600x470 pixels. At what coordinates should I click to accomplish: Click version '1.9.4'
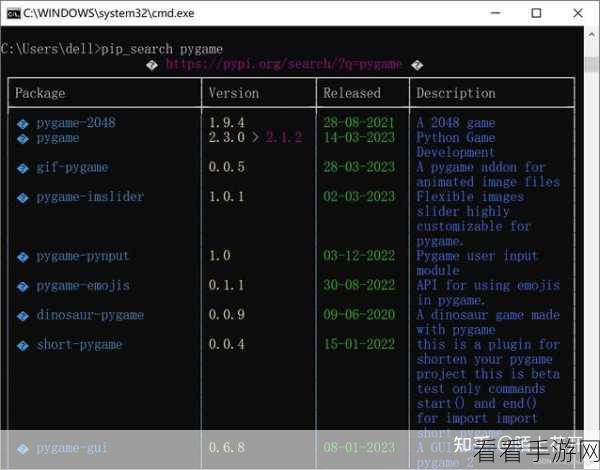point(227,122)
